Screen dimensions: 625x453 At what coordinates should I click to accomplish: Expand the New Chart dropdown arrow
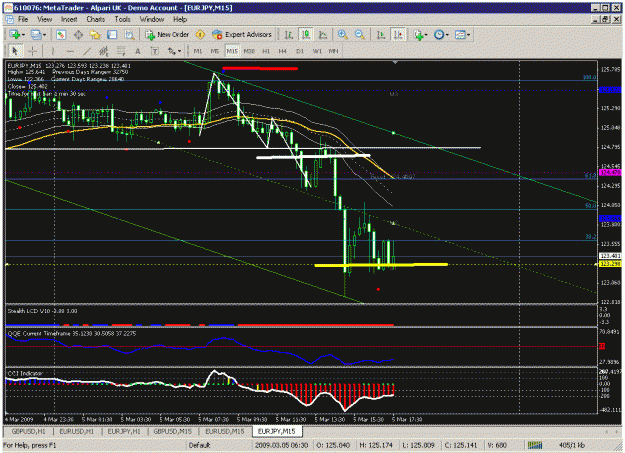coord(23,35)
